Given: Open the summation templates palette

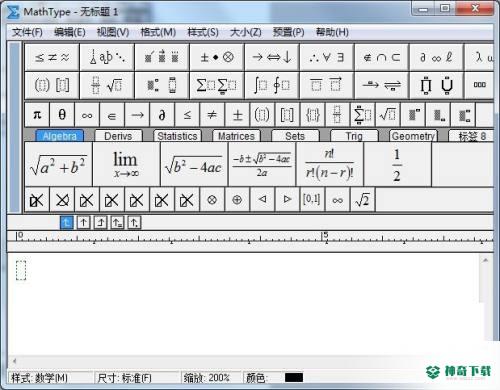Looking at the screenshot, I should (x=217, y=85).
